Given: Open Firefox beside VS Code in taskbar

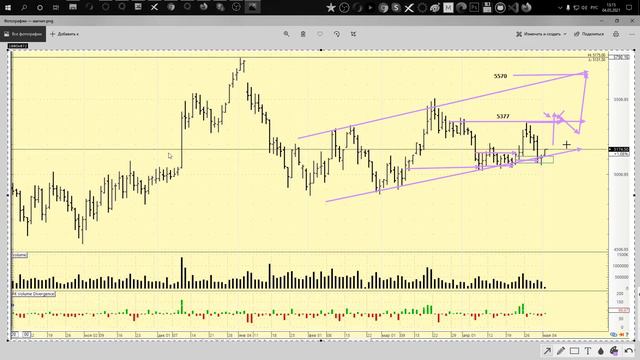Looking at the screenshot, I should (527, 7).
